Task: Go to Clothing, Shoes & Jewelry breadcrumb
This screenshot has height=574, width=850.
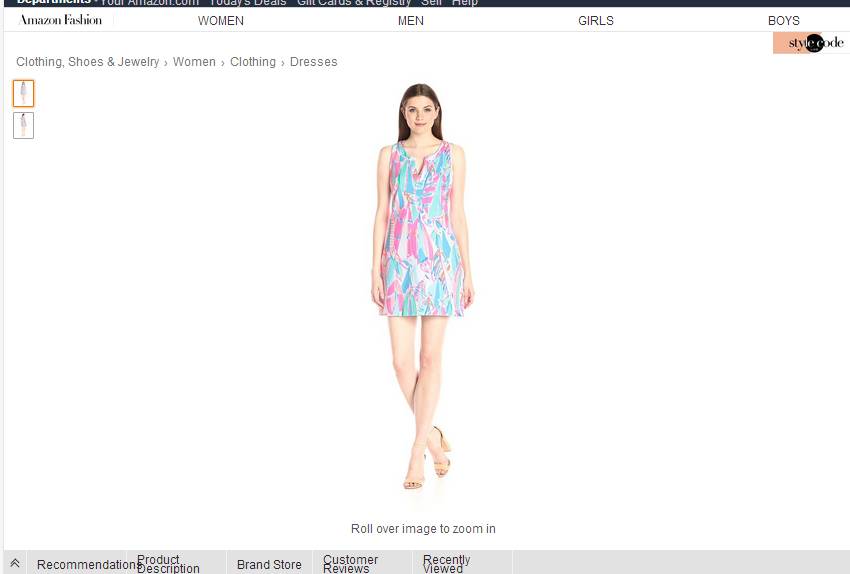Action: click(x=88, y=62)
